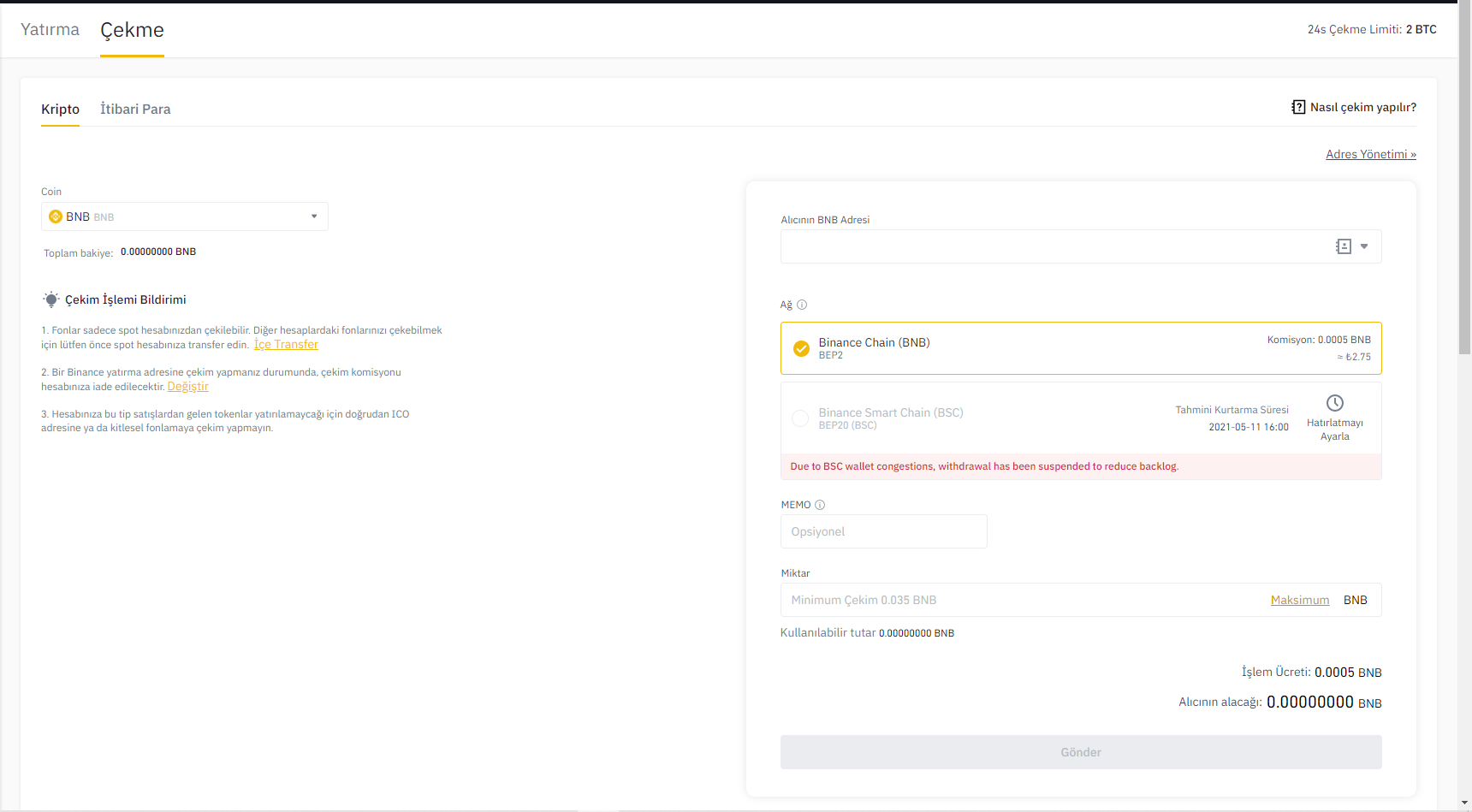Click the Maksimum amount link
This screenshot has width=1472, height=812.
click(x=1300, y=601)
